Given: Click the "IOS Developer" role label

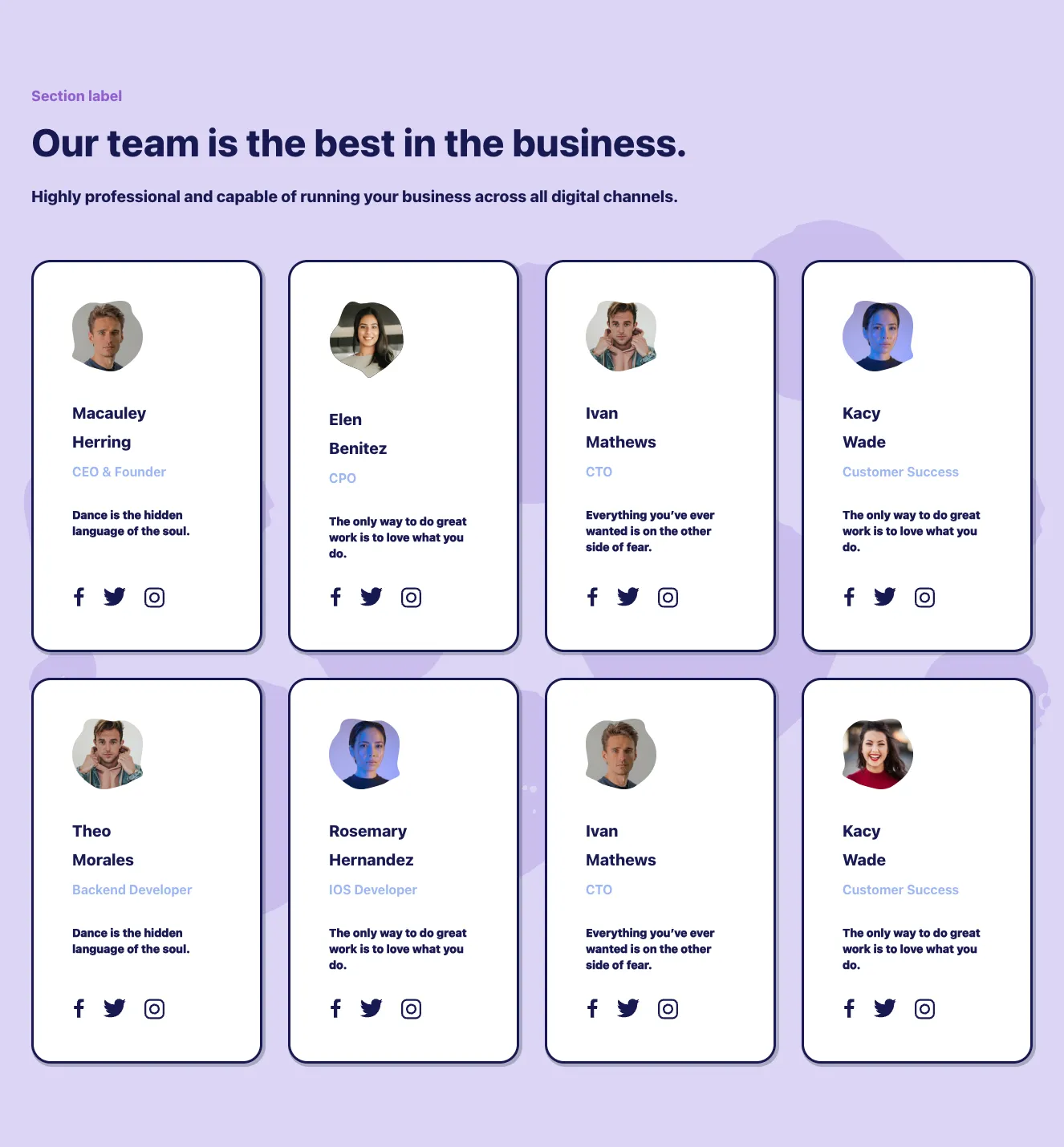Looking at the screenshot, I should click(372, 890).
